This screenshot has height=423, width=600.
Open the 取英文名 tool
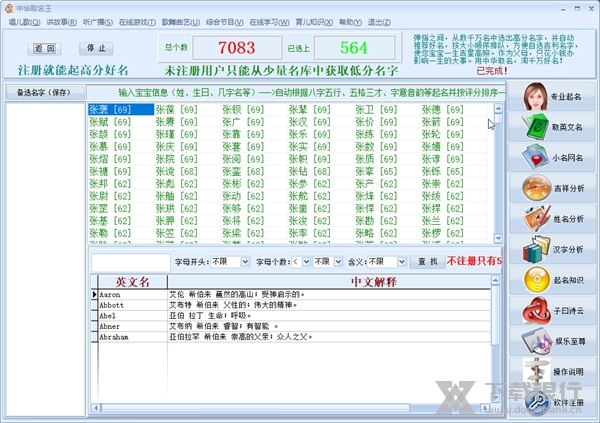pos(552,127)
